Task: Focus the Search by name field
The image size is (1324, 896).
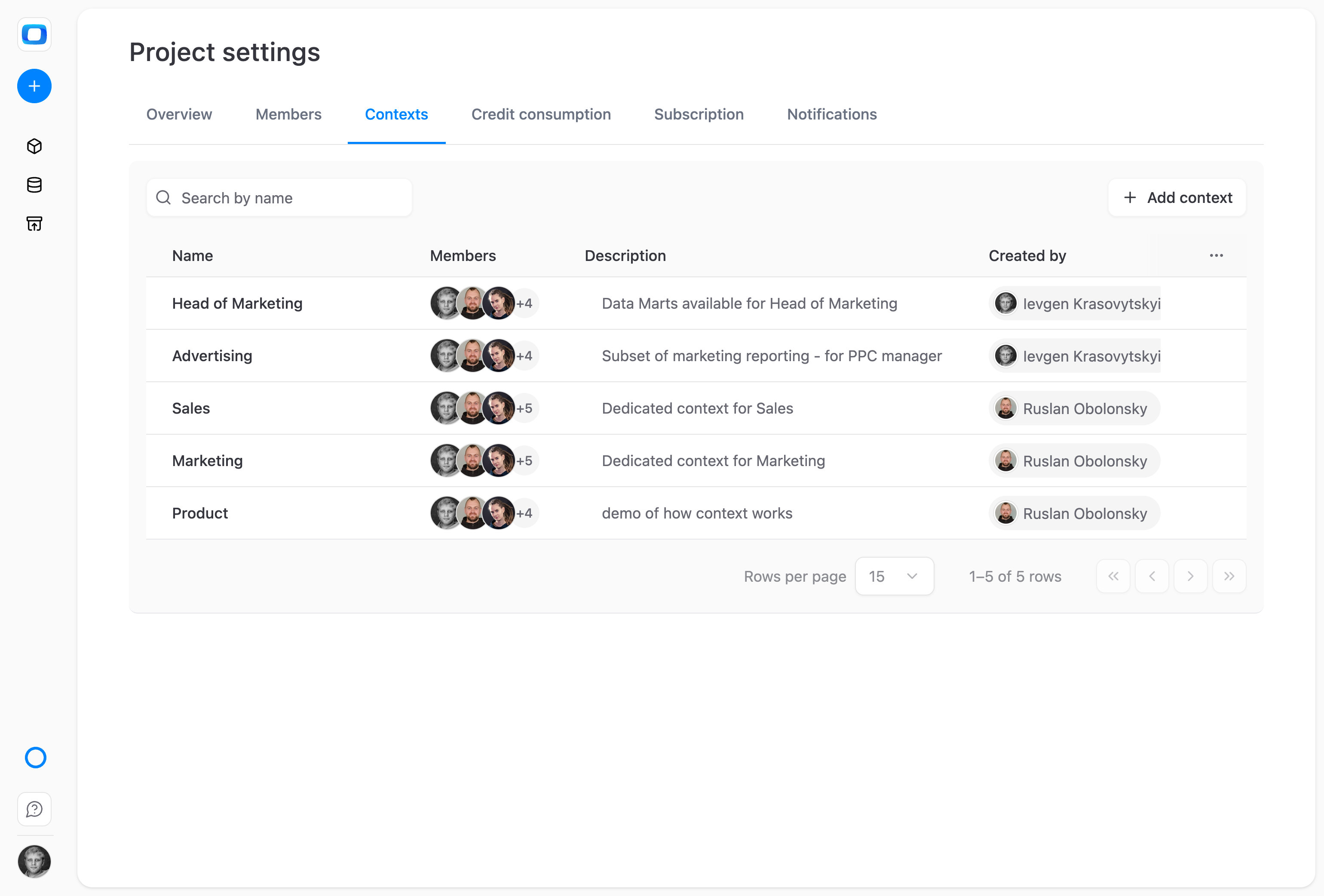Action: [279, 198]
